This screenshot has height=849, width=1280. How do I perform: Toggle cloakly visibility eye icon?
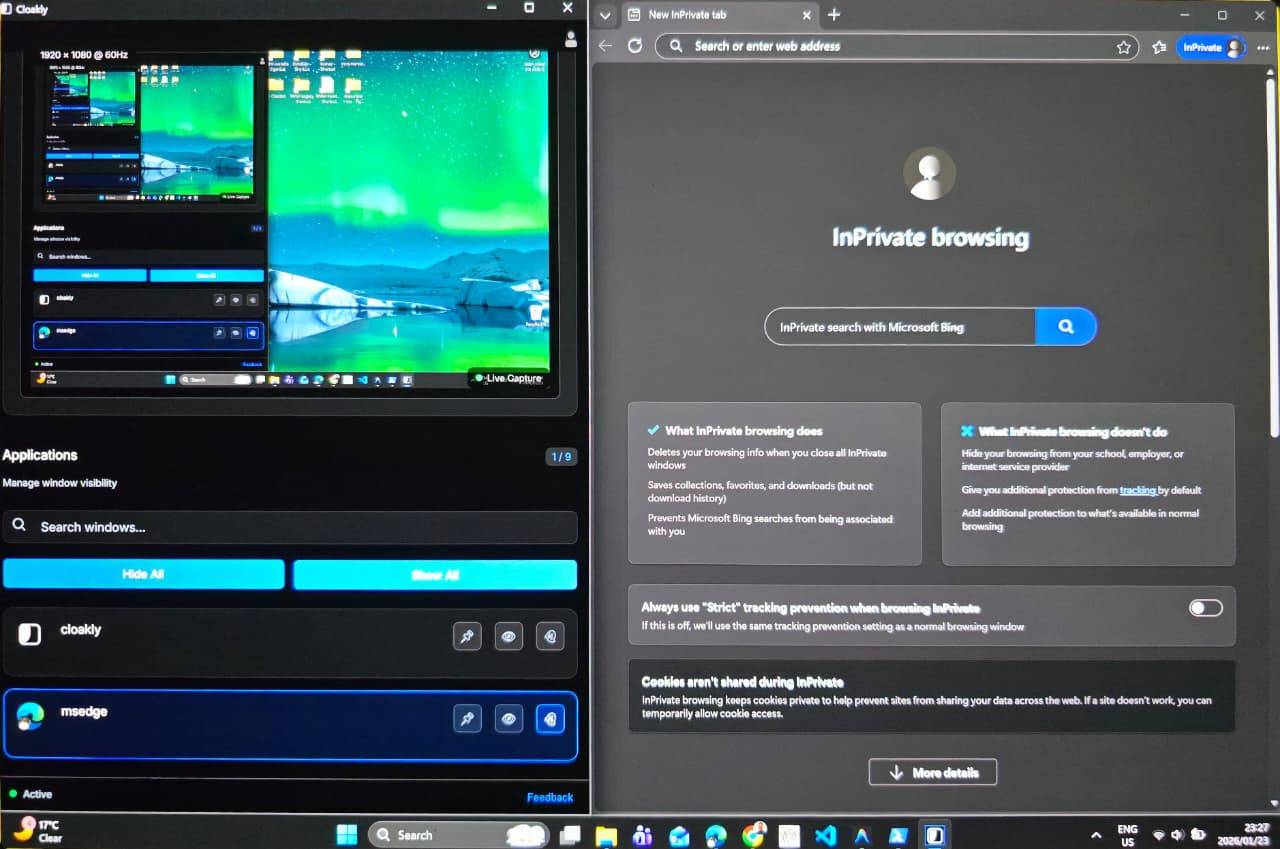(x=509, y=636)
